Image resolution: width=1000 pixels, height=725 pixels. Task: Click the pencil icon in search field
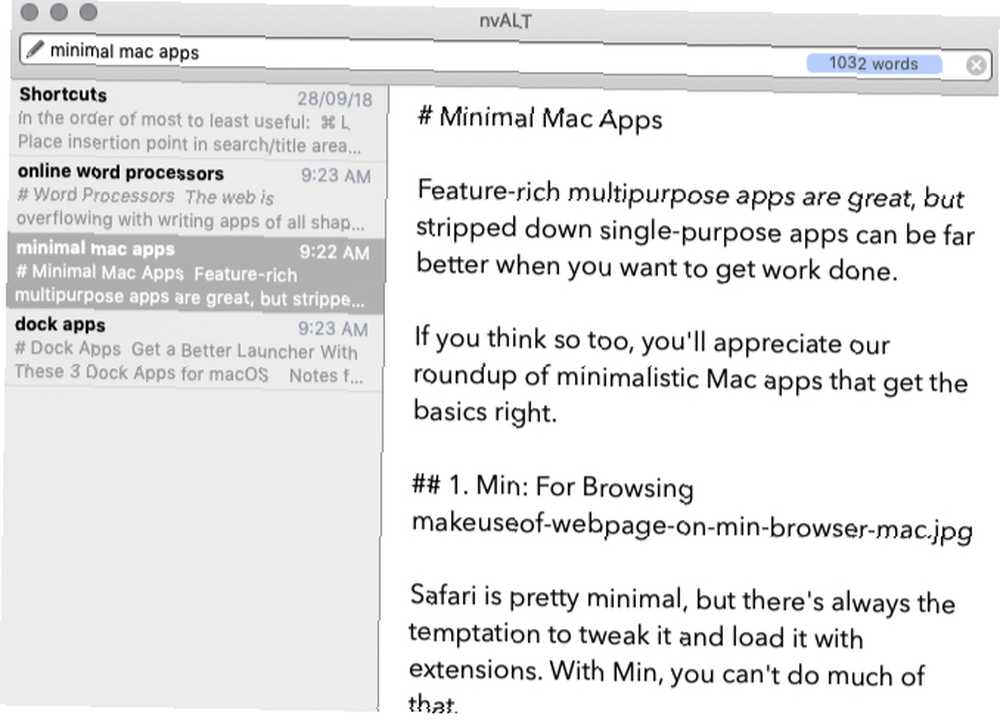click(35, 48)
